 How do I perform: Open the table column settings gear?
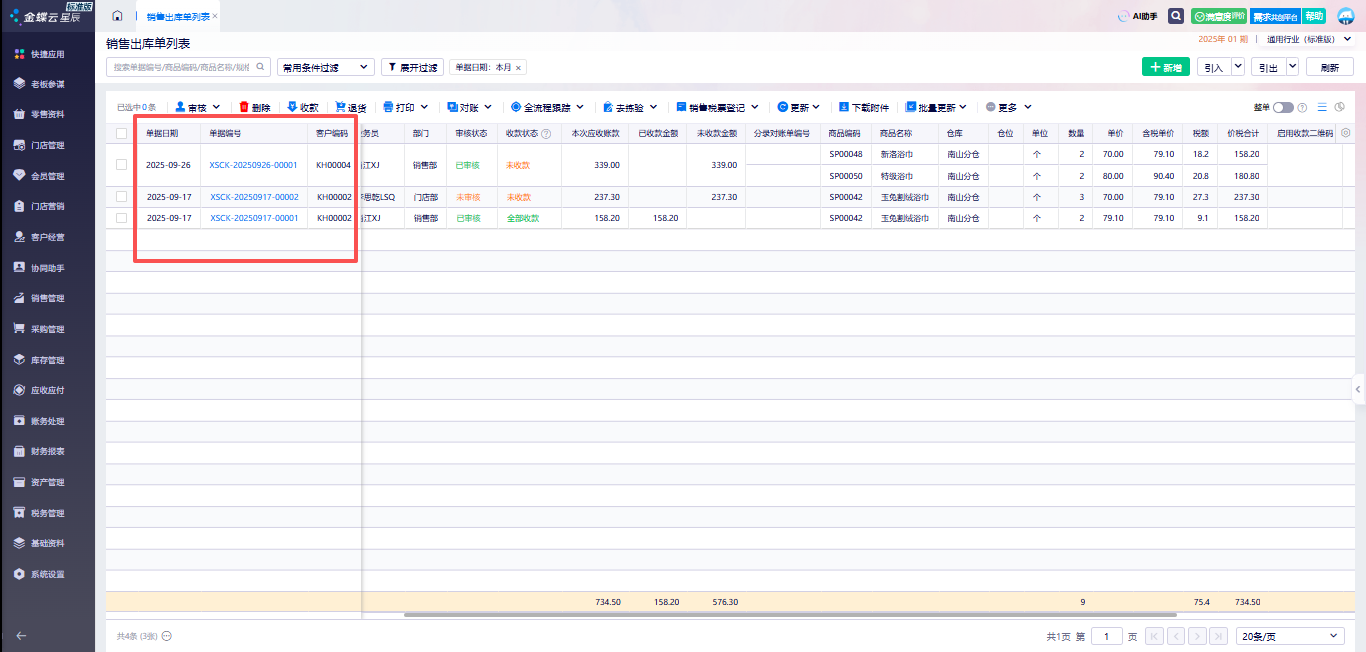click(1345, 133)
